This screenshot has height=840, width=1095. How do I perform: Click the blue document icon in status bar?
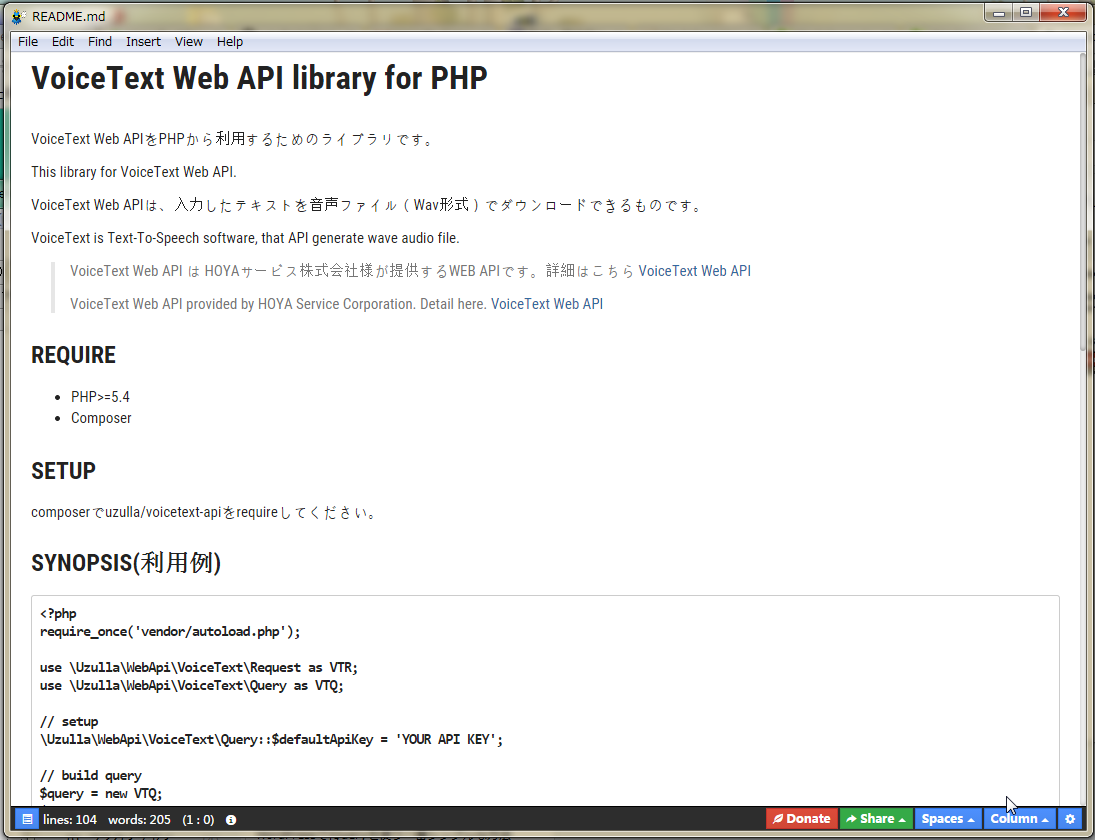tap(27, 819)
